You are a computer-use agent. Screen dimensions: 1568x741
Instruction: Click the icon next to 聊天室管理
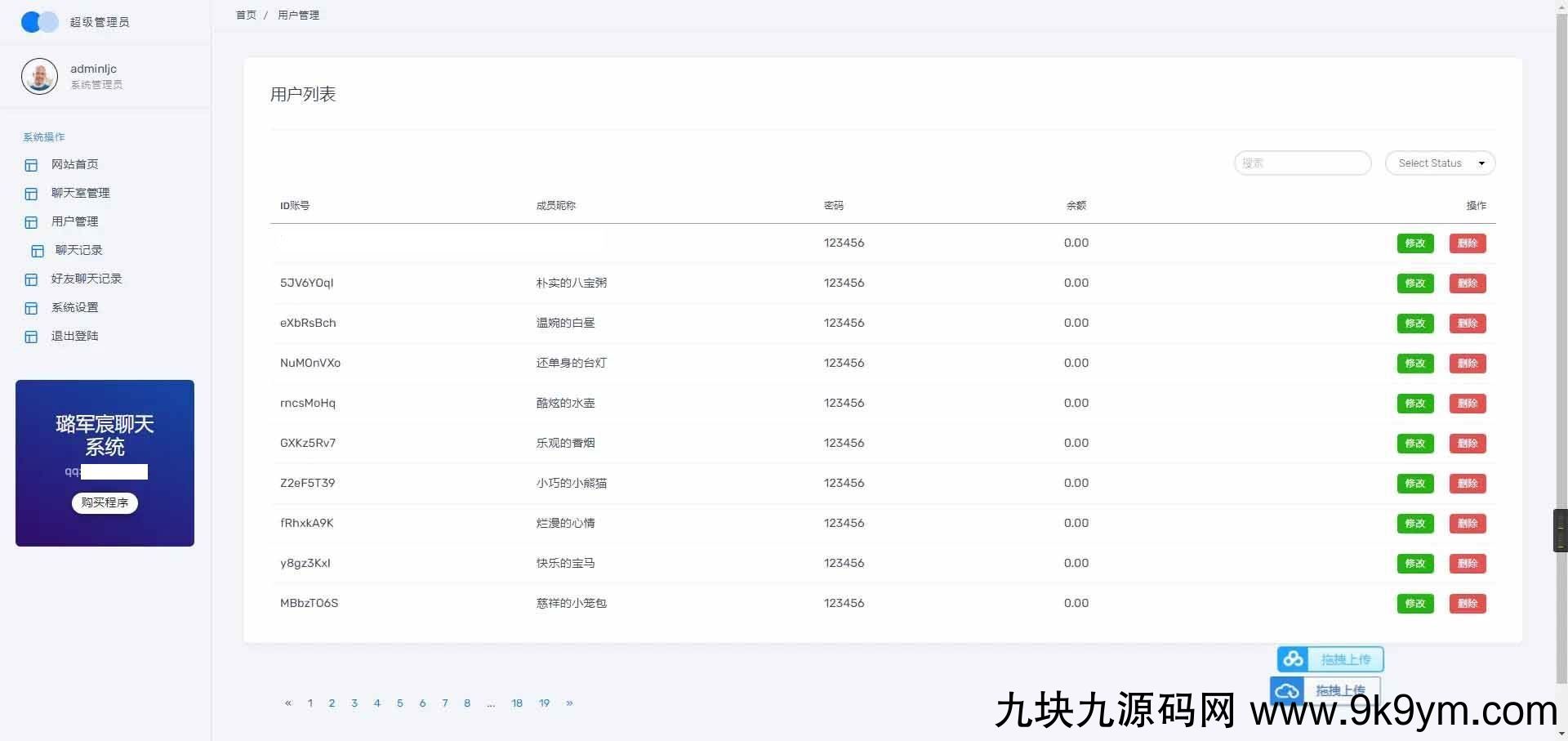pyautogui.click(x=31, y=194)
